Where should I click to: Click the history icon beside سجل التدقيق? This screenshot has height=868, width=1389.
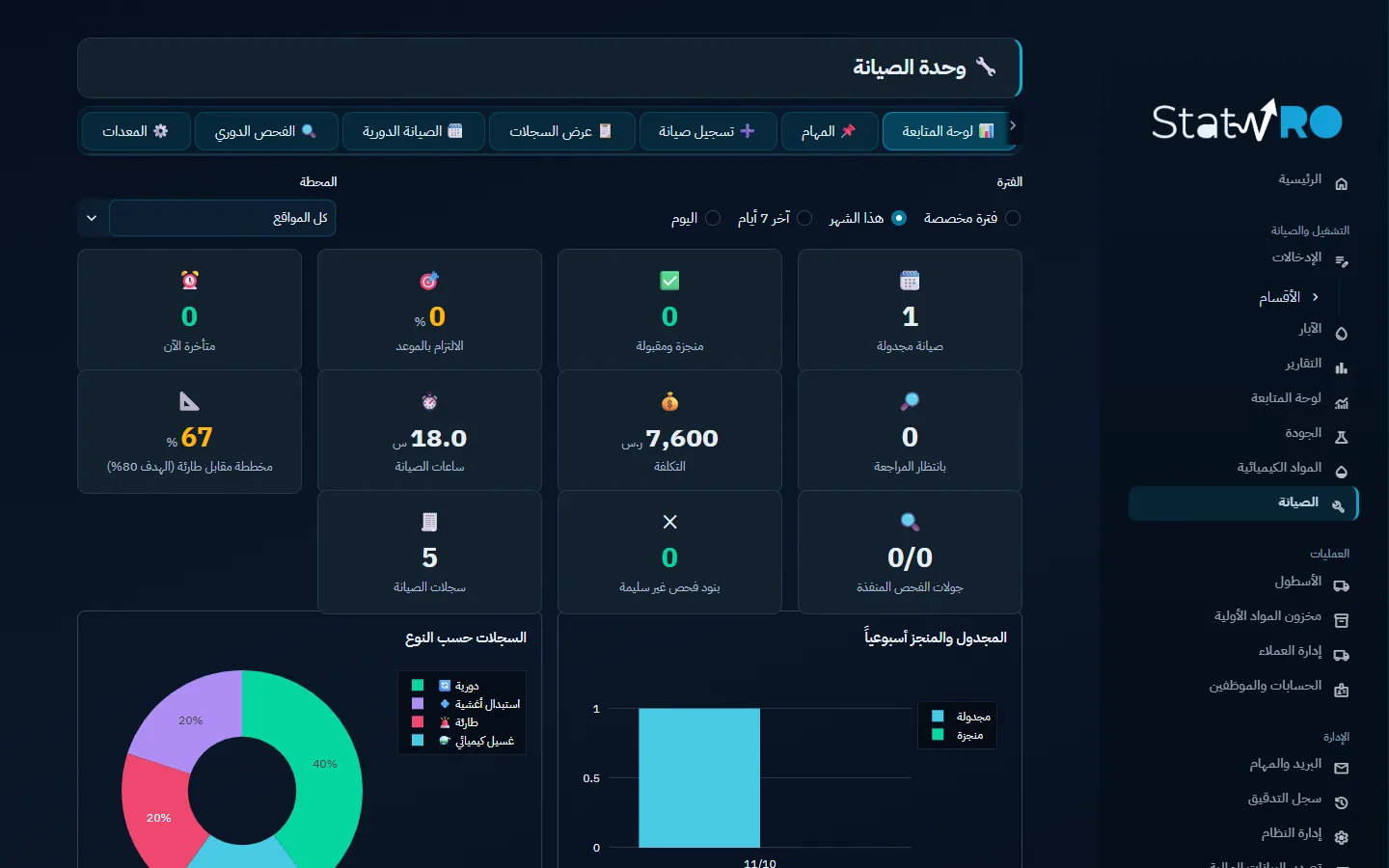point(1341,802)
